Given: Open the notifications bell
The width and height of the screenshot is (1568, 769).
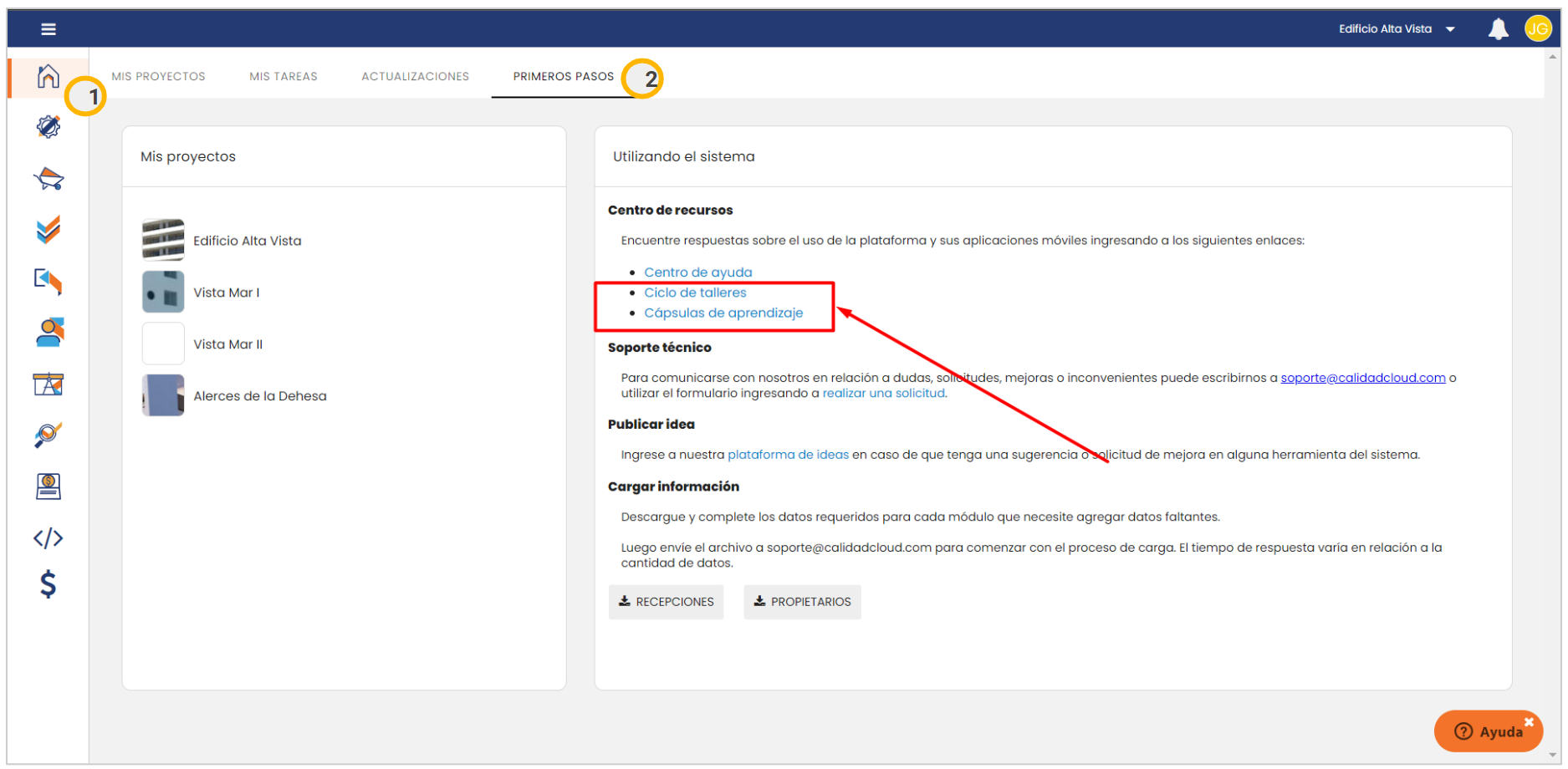Looking at the screenshot, I should point(1498,29).
